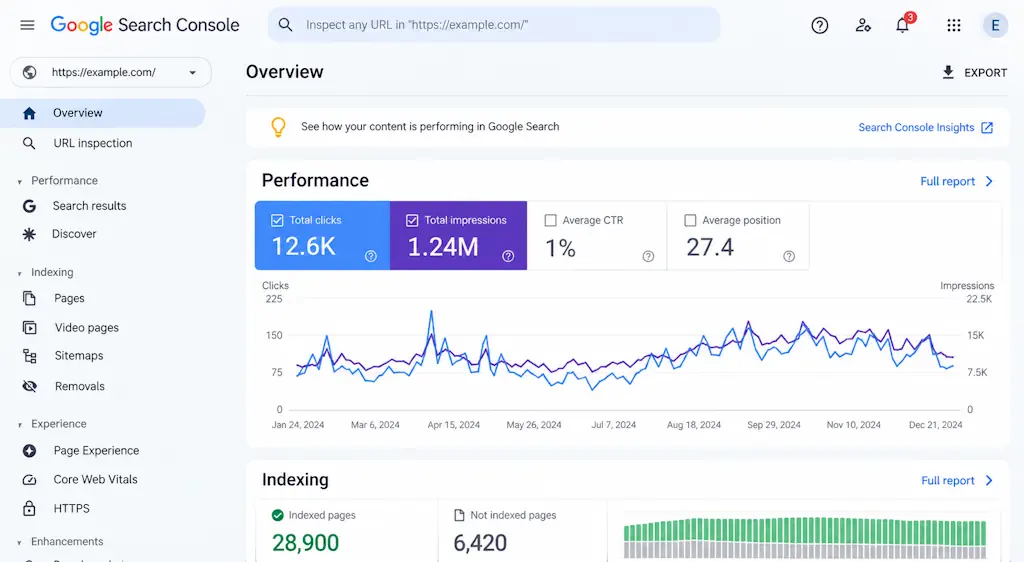Click inside the Inspect any URL field
This screenshot has width=1024, height=562.
click(x=494, y=25)
